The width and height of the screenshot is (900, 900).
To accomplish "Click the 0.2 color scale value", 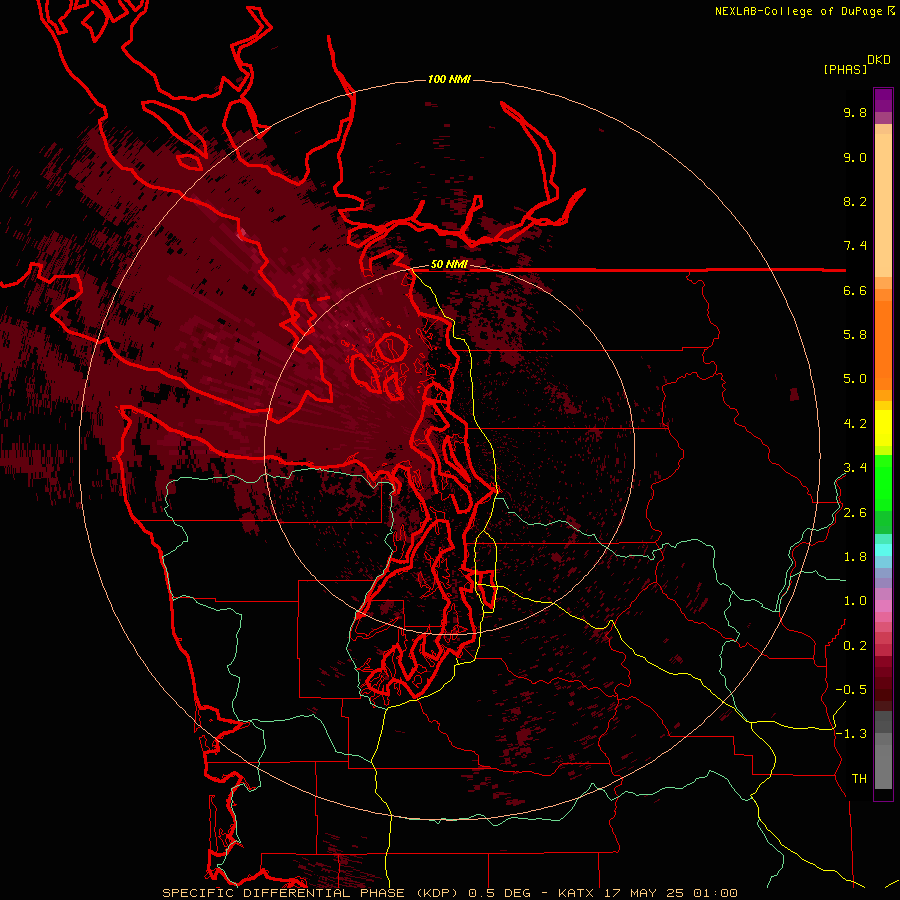I will click(x=855, y=646).
